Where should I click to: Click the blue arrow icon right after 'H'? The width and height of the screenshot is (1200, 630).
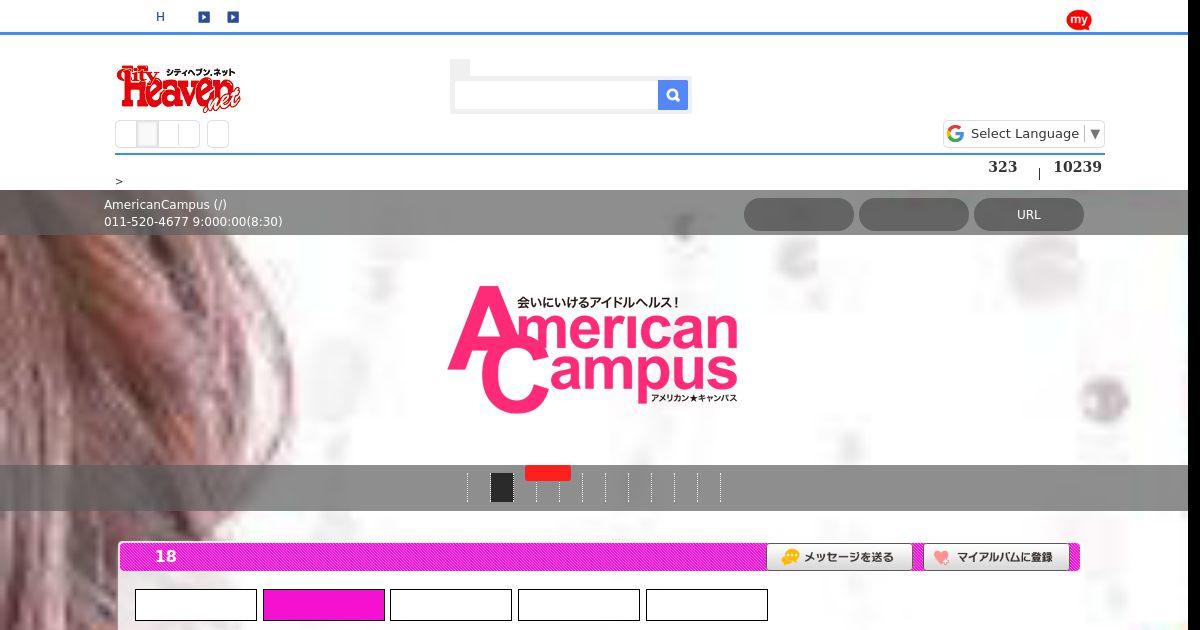click(x=204, y=17)
